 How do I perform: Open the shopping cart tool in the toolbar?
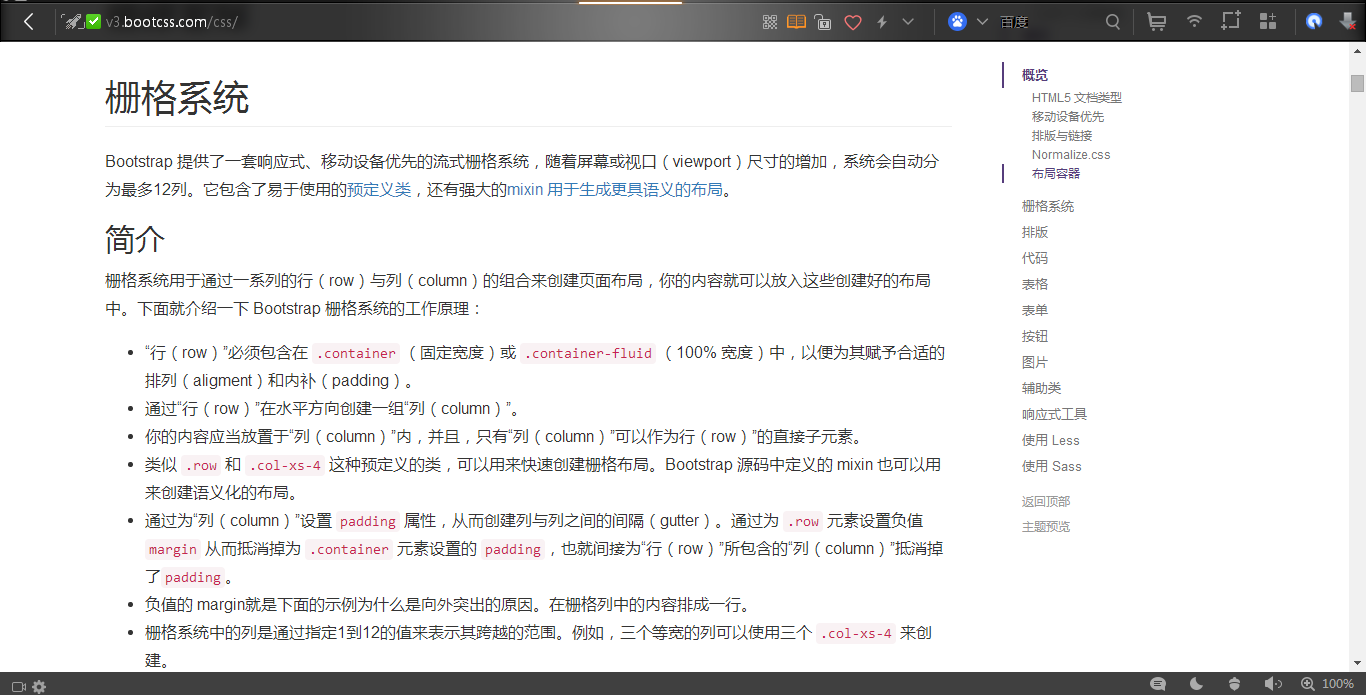point(1157,21)
